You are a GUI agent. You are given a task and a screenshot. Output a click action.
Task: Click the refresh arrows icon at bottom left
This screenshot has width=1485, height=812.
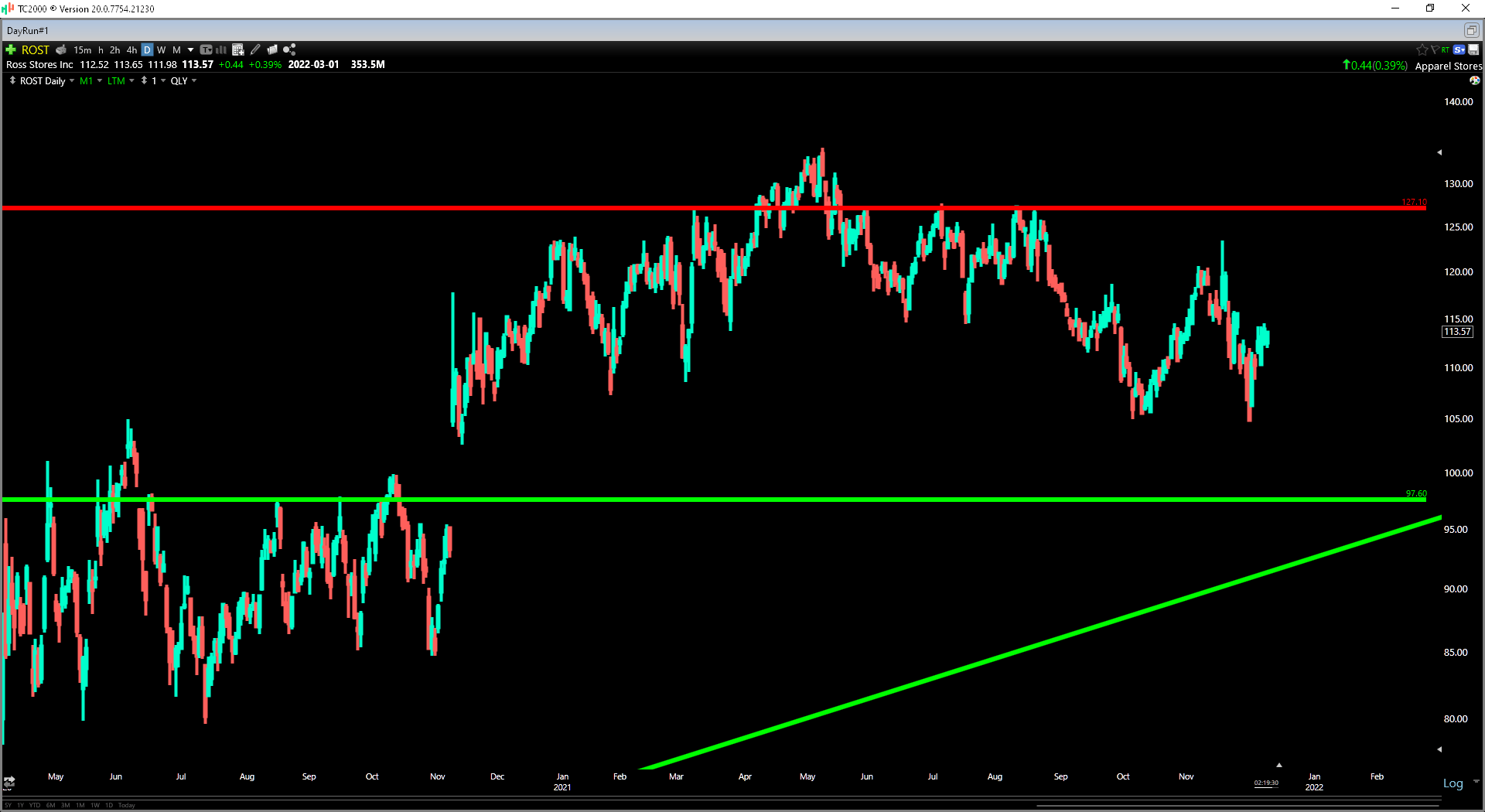click(9, 782)
